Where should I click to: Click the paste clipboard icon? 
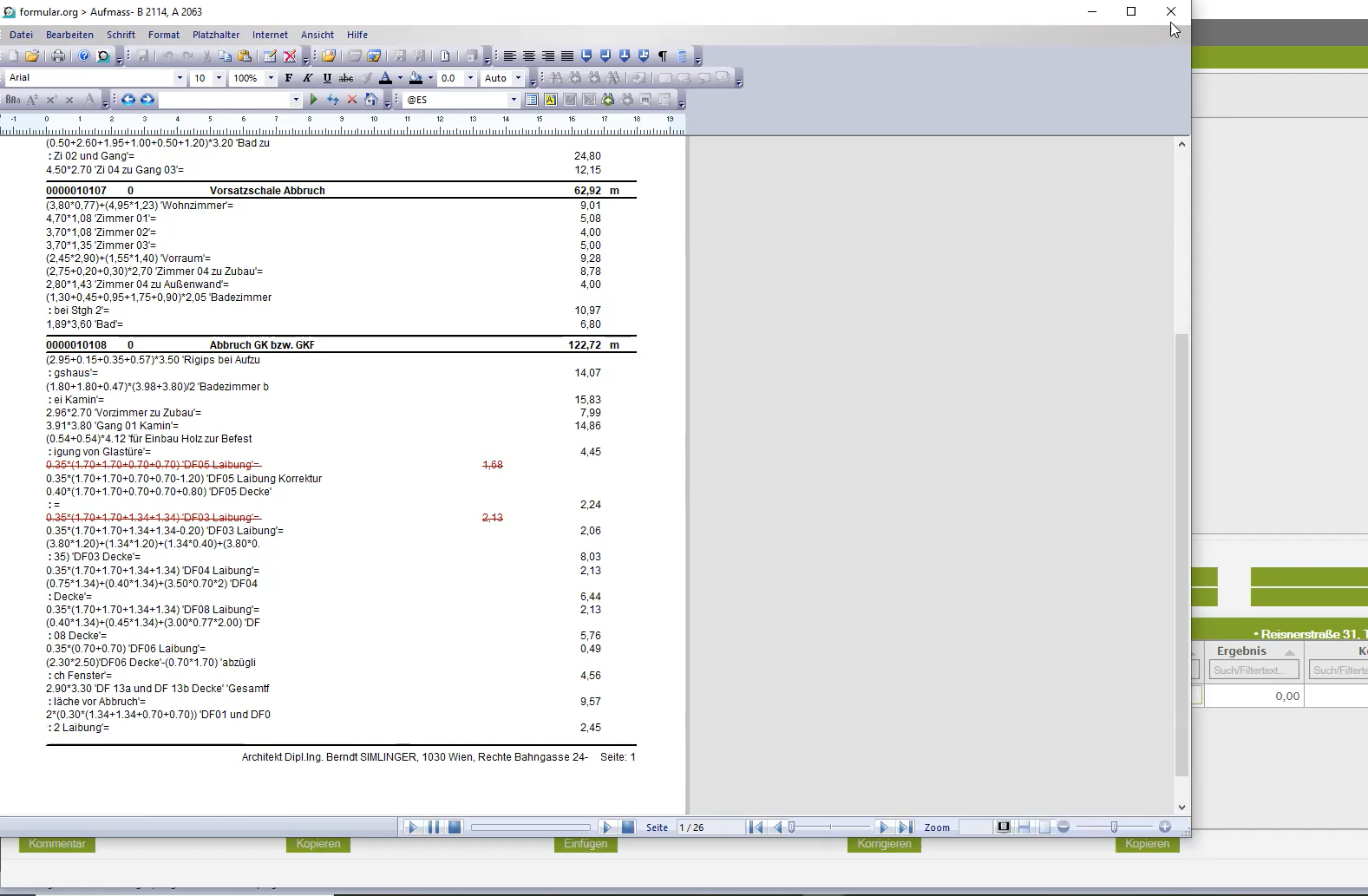245,56
